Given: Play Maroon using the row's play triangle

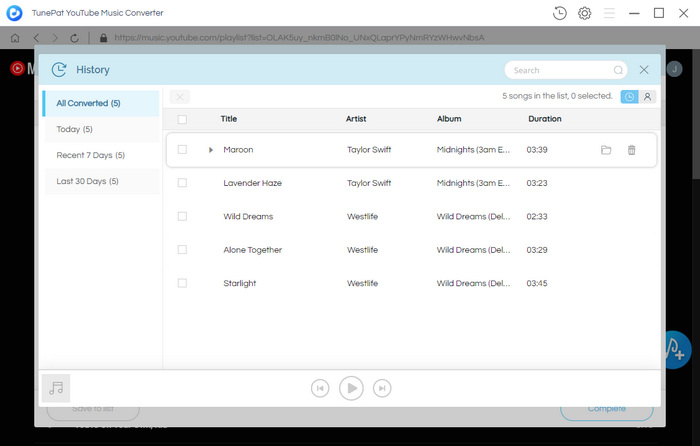Looking at the screenshot, I should [211, 150].
